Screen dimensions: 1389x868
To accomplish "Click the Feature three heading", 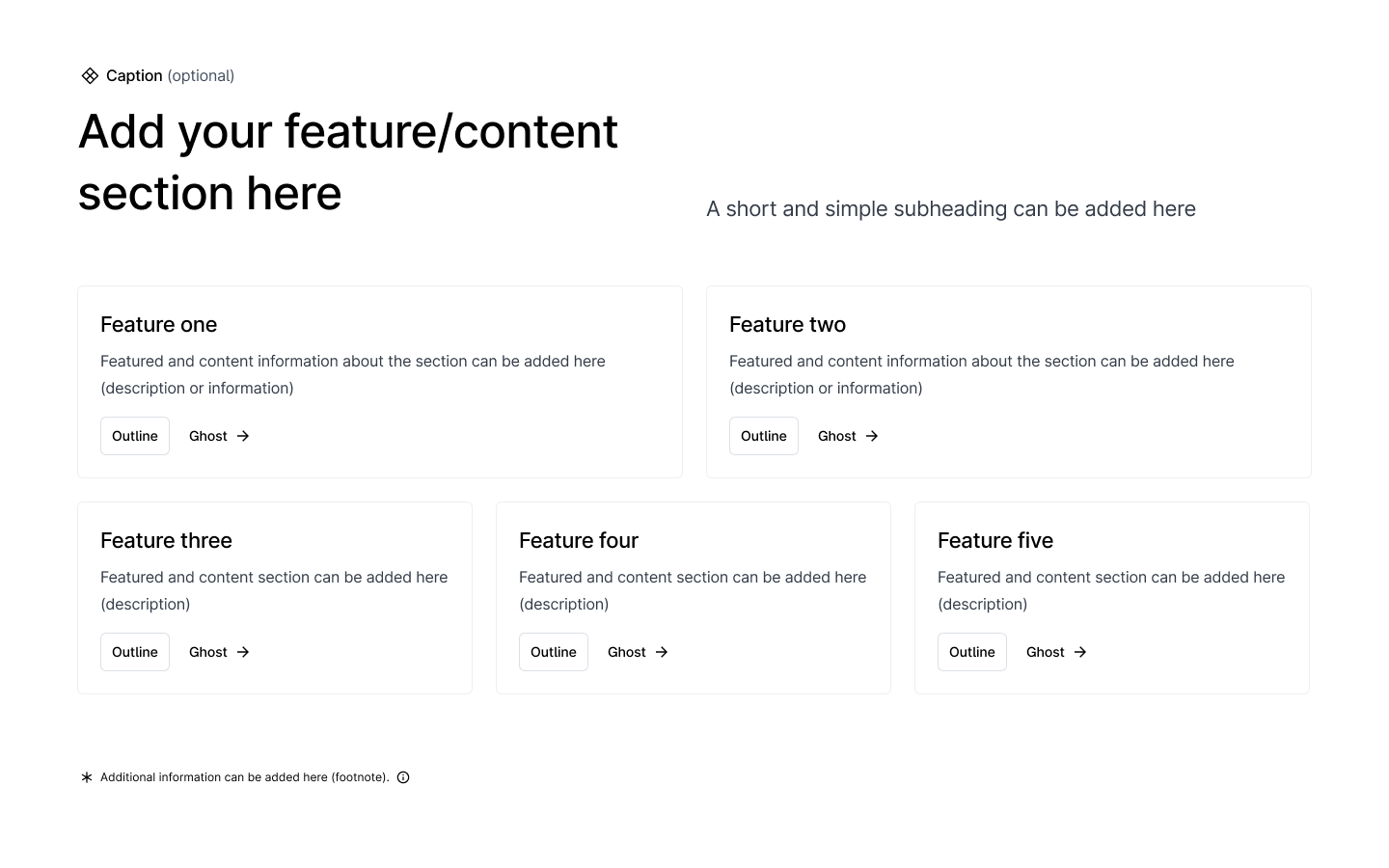I will [166, 540].
